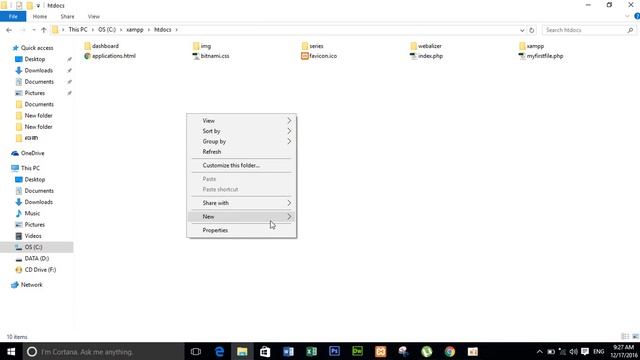The height and width of the screenshot is (360, 640).
Task: Select the img folder
Action: click(202, 46)
